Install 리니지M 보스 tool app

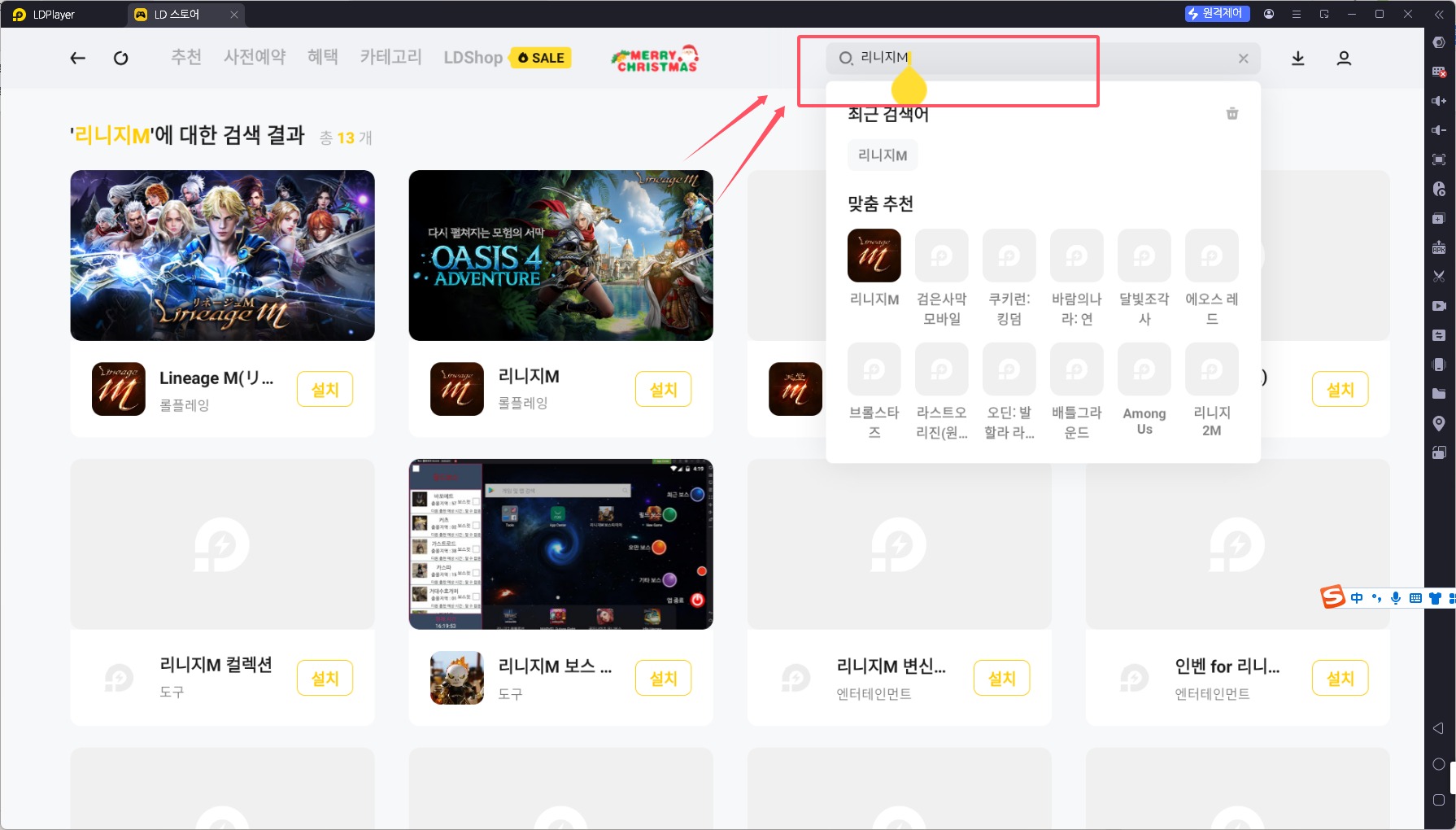[x=663, y=678]
